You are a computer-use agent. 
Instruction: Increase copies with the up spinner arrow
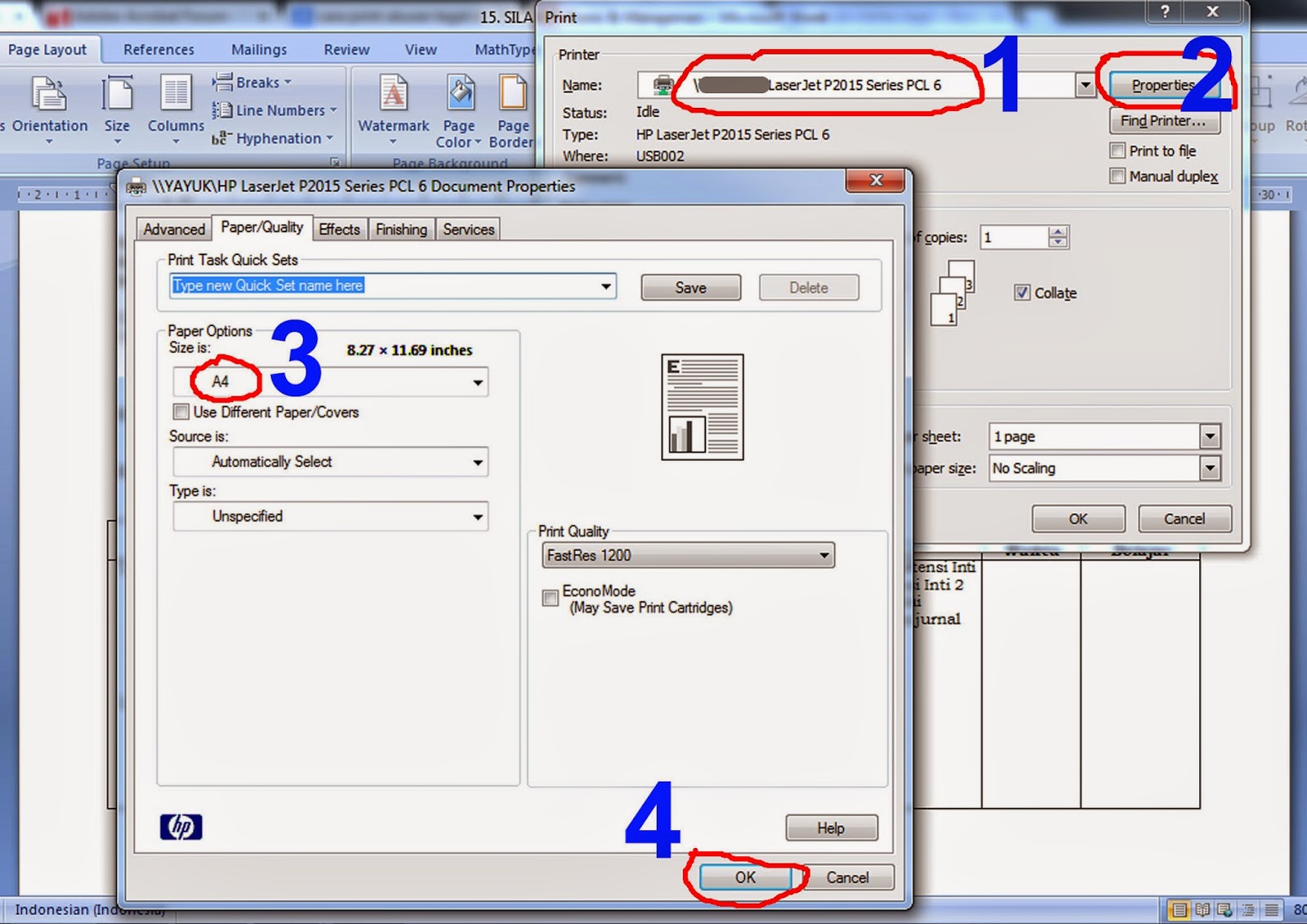click(x=1058, y=232)
